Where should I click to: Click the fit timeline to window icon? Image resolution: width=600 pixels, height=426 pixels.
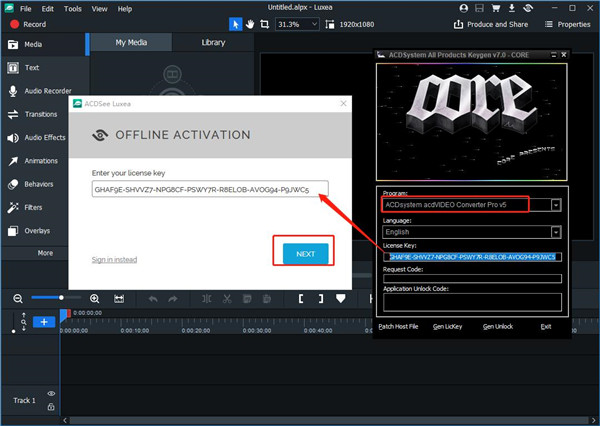tap(119, 299)
